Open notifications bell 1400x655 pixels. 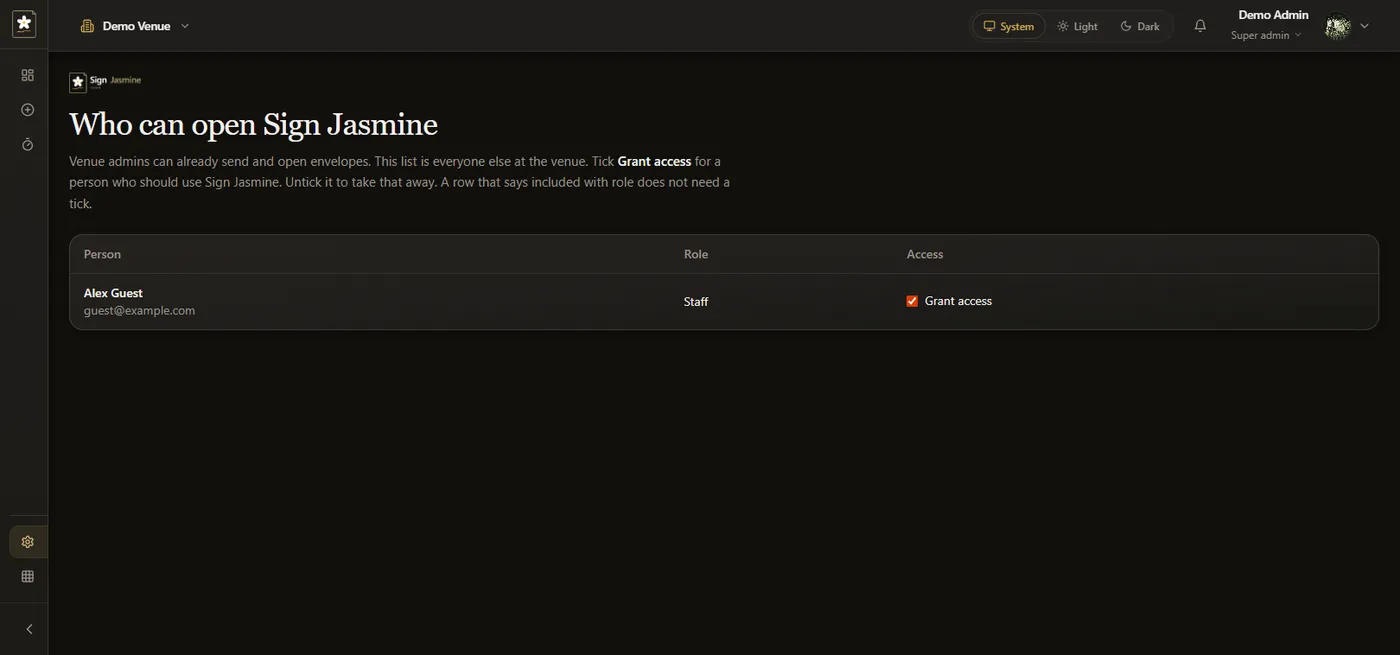[1200, 26]
